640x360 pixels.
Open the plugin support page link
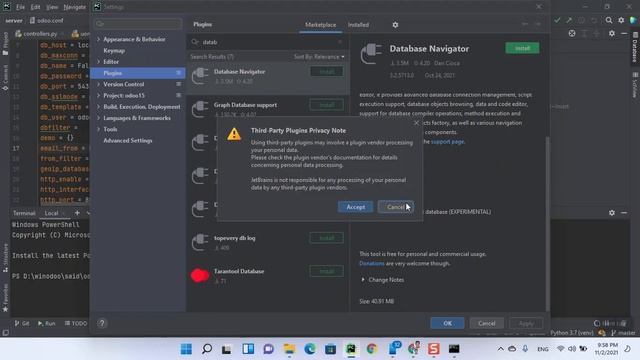pos(447,142)
